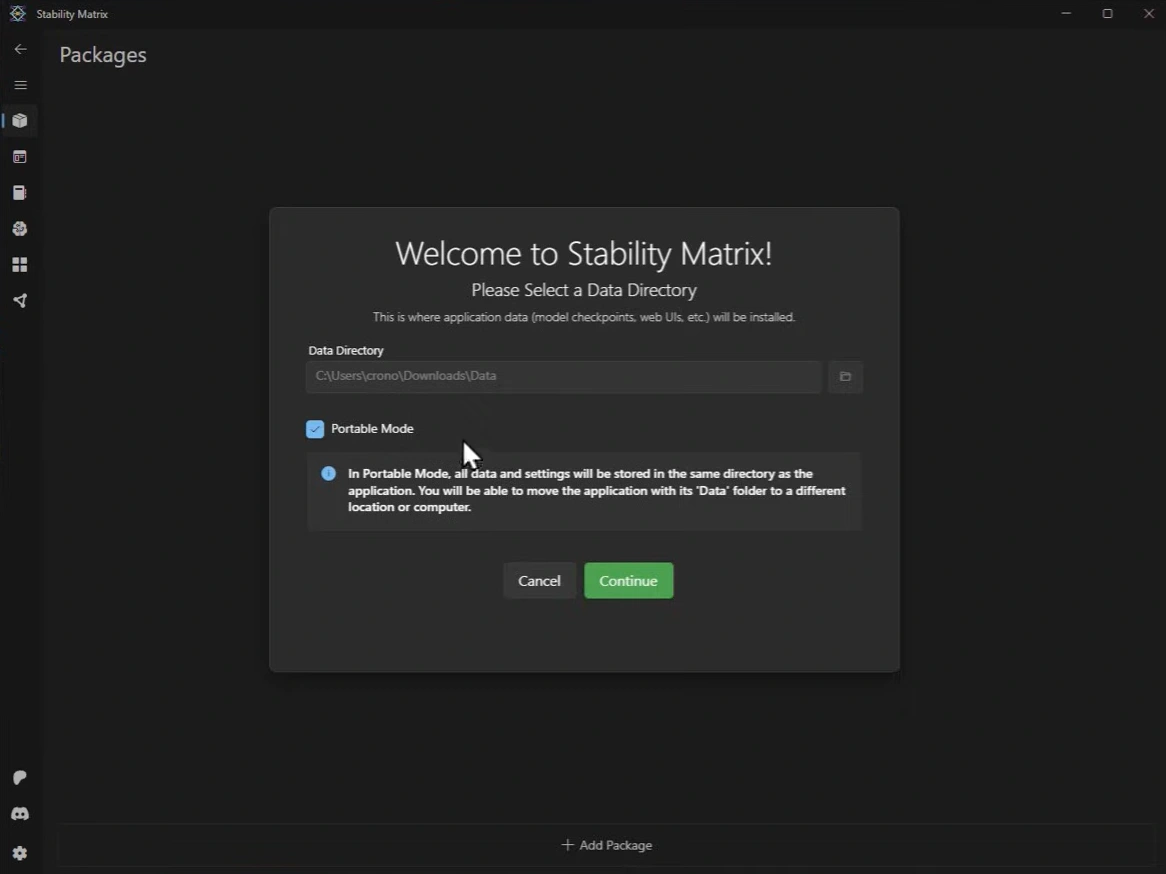Open Settings with the gear icon
The height and width of the screenshot is (874, 1166).
click(20, 852)
